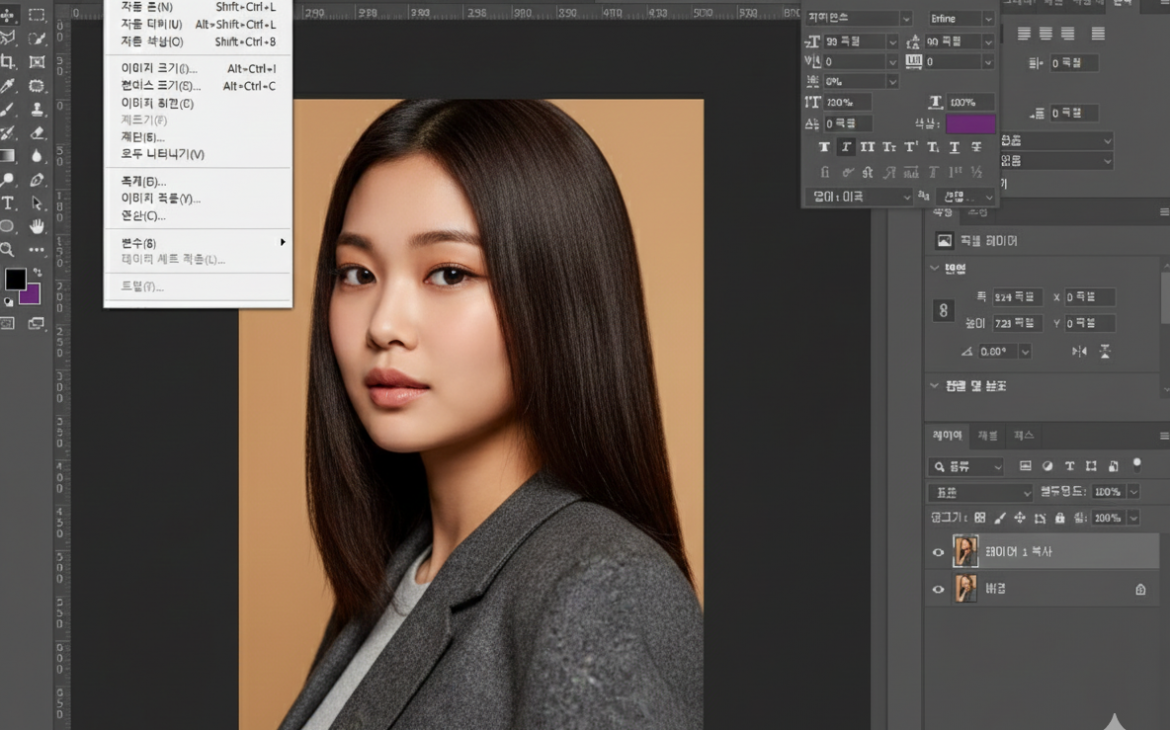Select the Eyedropper tool

click(x=8, y=86)
